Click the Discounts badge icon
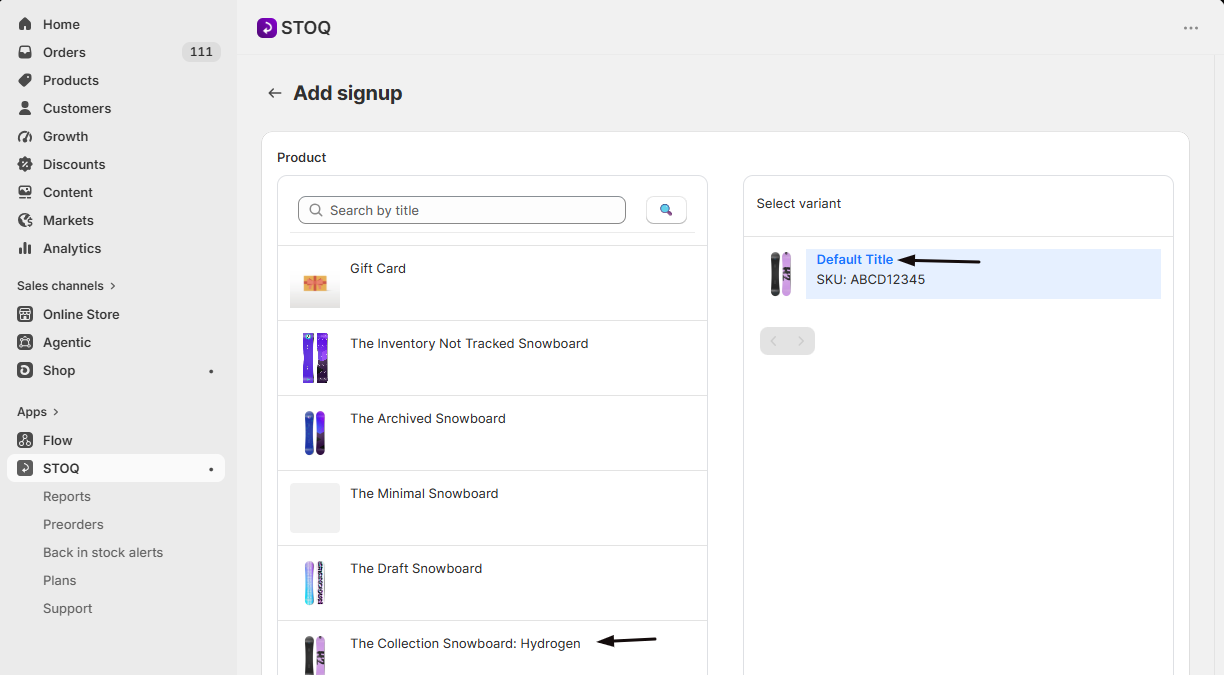 point(25,164)
